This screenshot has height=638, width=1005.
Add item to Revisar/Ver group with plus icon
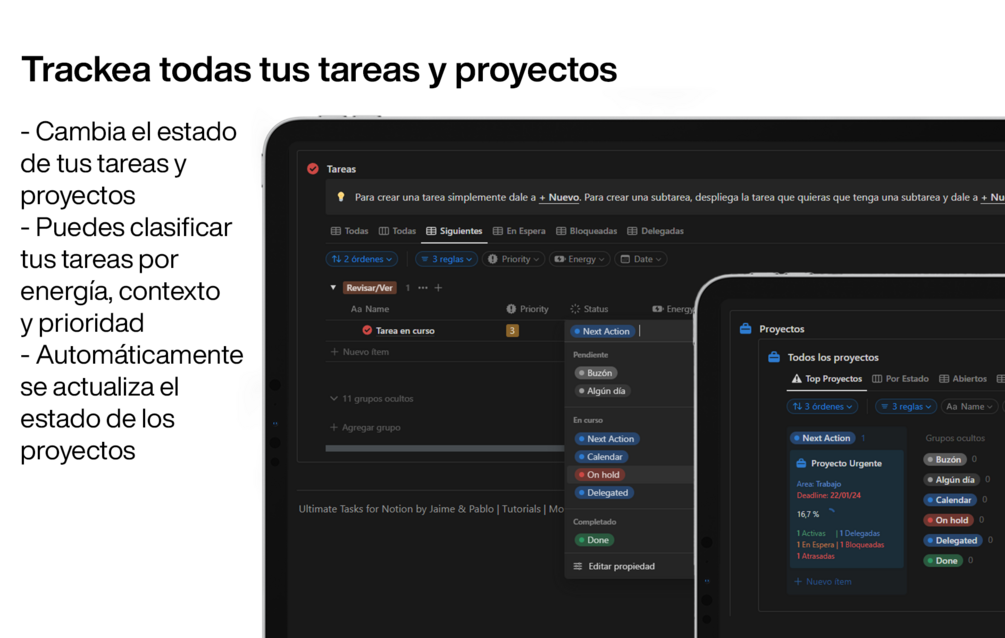pos(438,288)
